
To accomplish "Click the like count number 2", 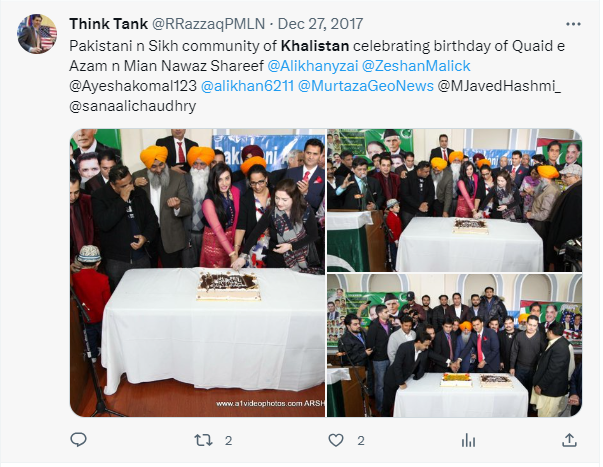I will click(361, 440).
